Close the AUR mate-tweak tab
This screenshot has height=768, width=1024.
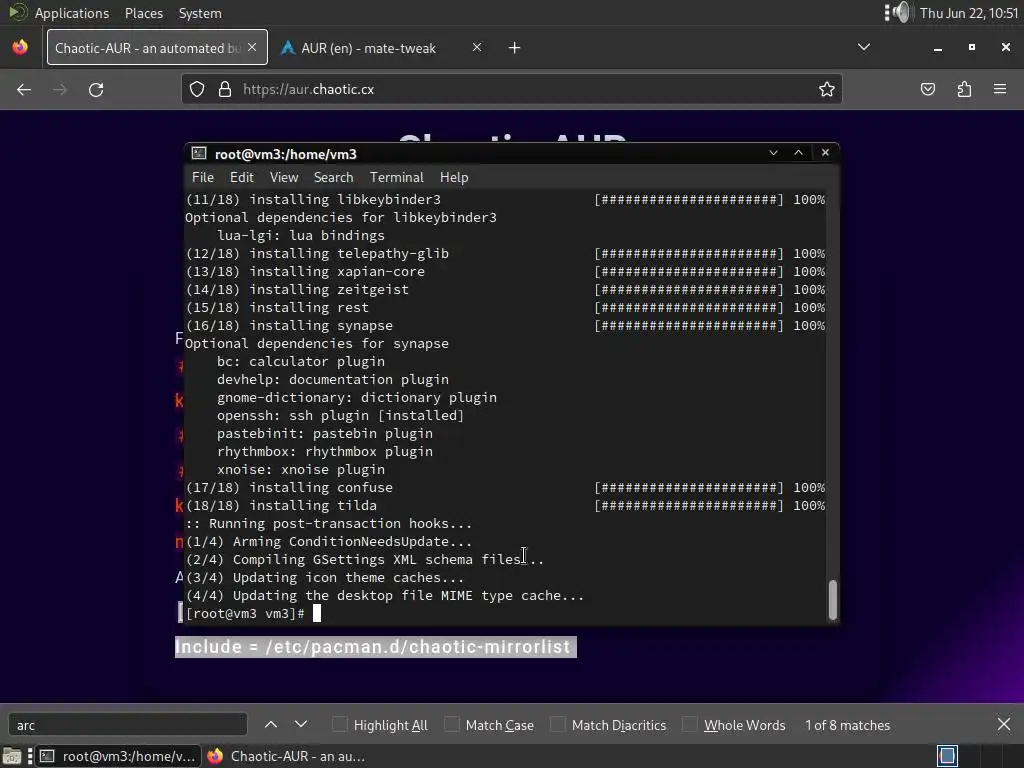(477, 47)
